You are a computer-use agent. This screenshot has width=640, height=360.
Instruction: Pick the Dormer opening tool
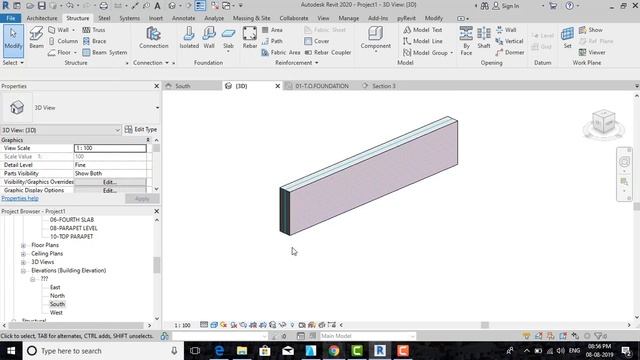tap(510, 53)
